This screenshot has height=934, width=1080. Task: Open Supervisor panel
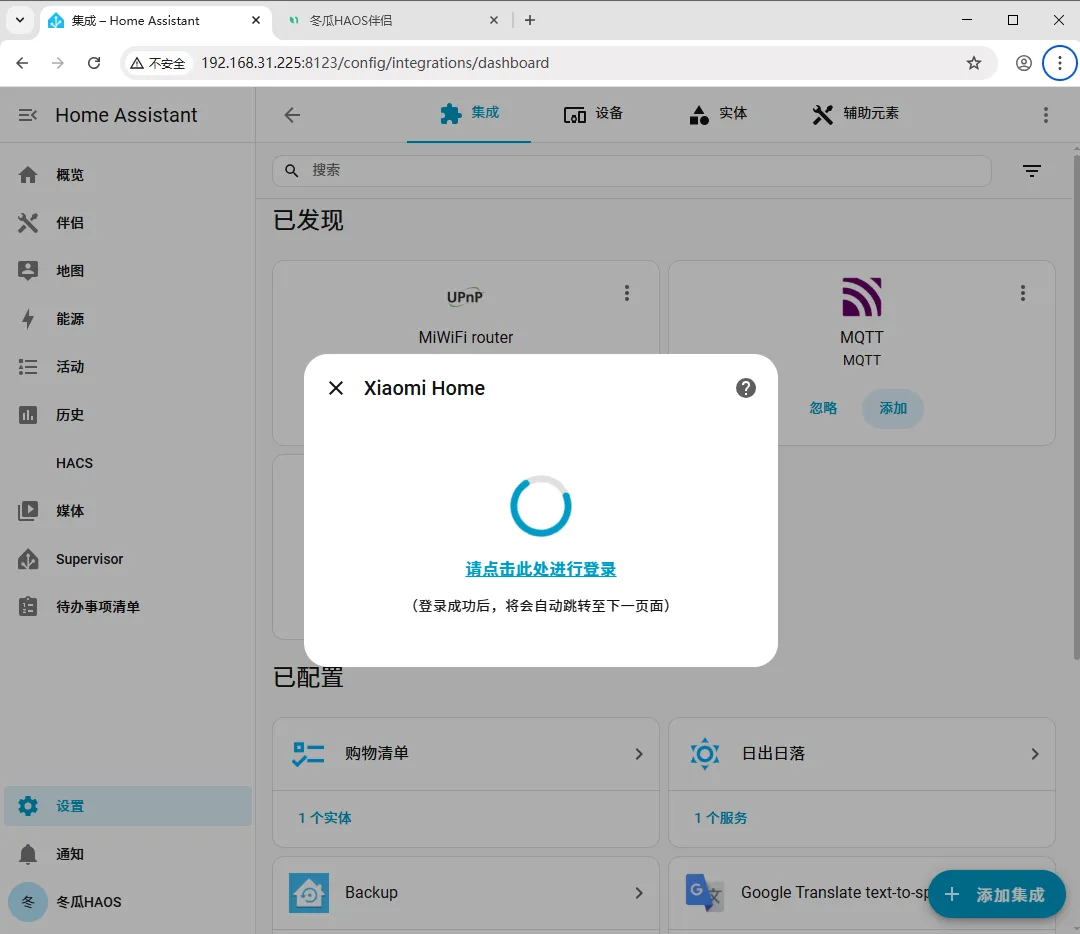point(128,559)
